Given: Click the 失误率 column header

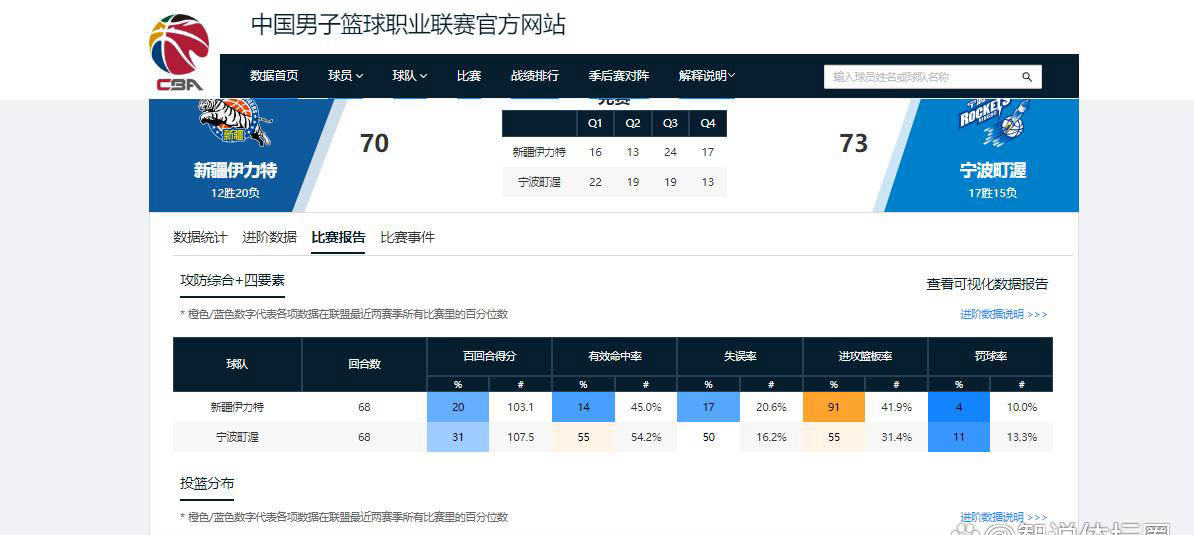Looking at the screenshot, I should click(x=739, y=356).
